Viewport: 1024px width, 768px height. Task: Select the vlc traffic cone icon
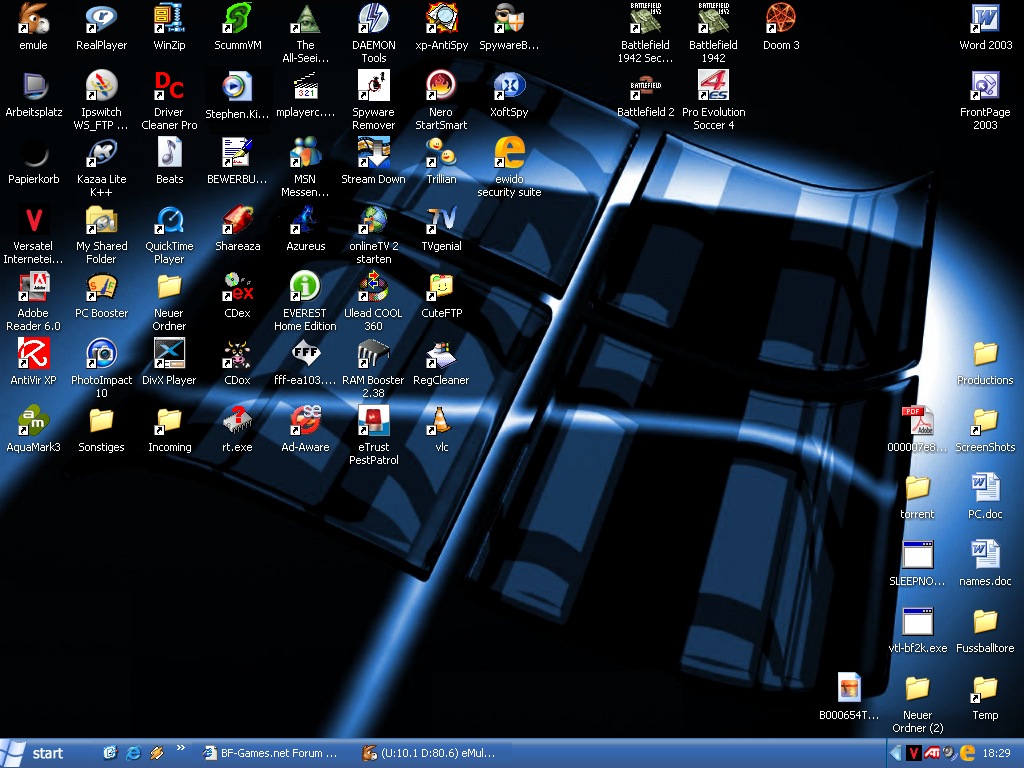pyautogui.click(x=441, y=428)
